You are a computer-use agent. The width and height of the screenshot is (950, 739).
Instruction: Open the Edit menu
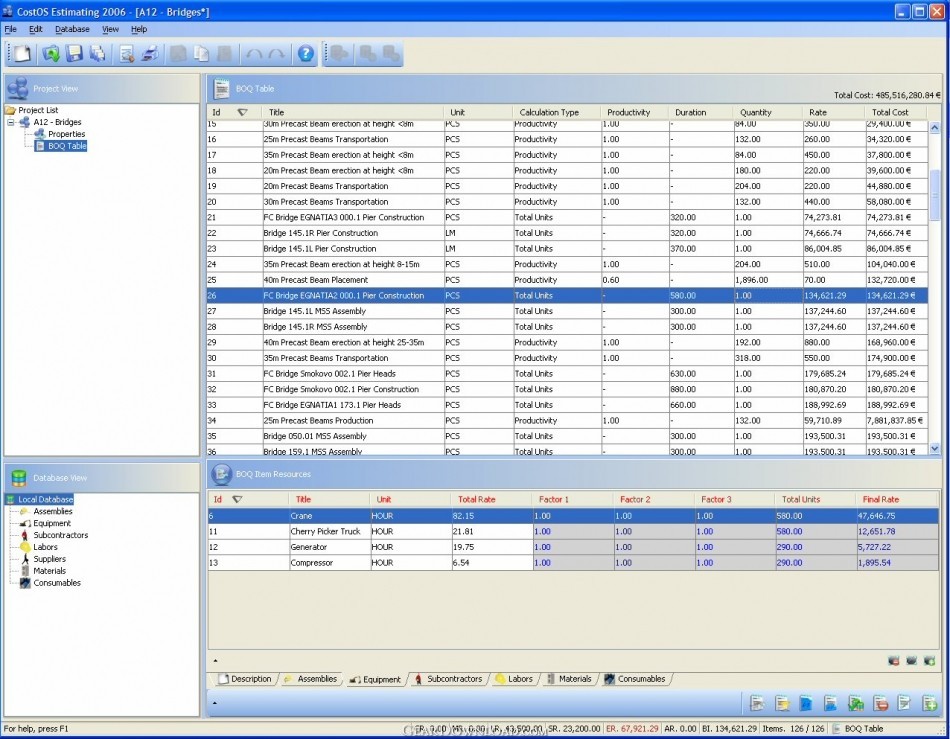pyautogui.click(x=36, y=29)
